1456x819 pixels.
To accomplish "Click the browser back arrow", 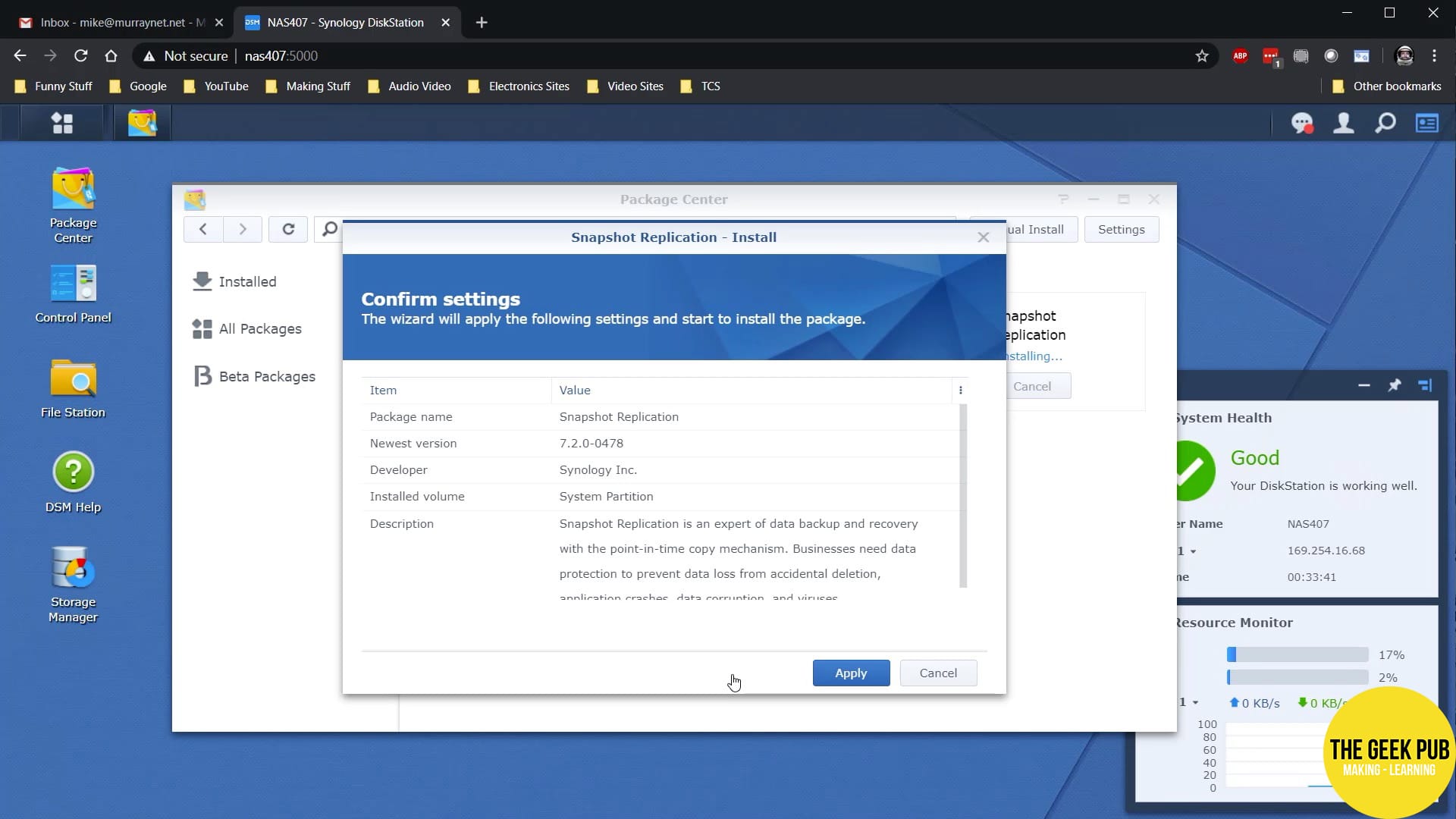I will pyautogui.click(x=20, y=56).
